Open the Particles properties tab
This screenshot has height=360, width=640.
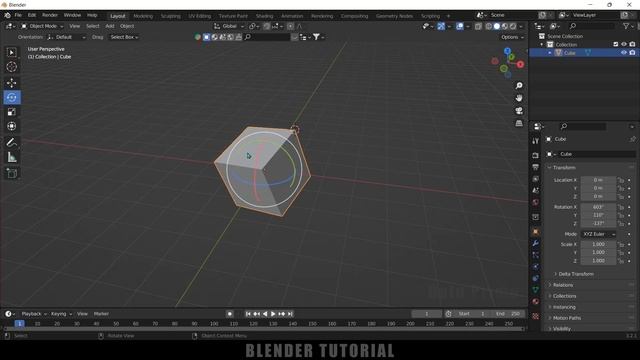(x=536, y=255)
